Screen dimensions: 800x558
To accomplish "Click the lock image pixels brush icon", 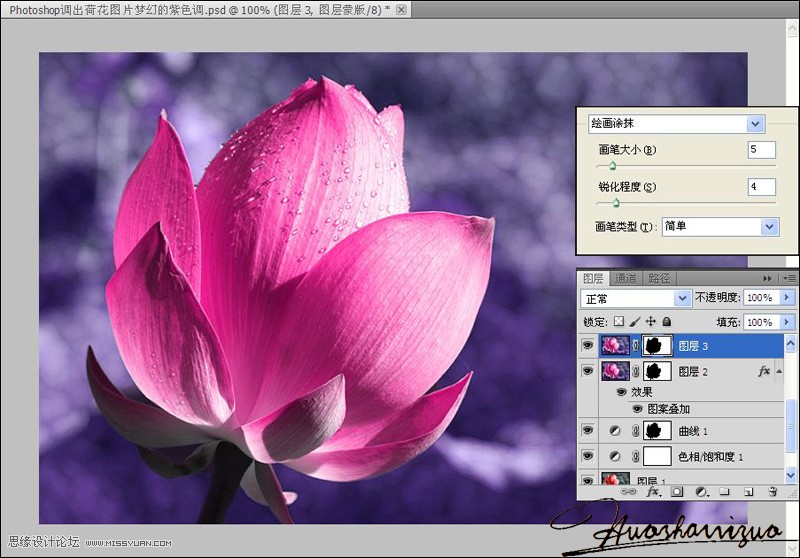I will (635, 321).
